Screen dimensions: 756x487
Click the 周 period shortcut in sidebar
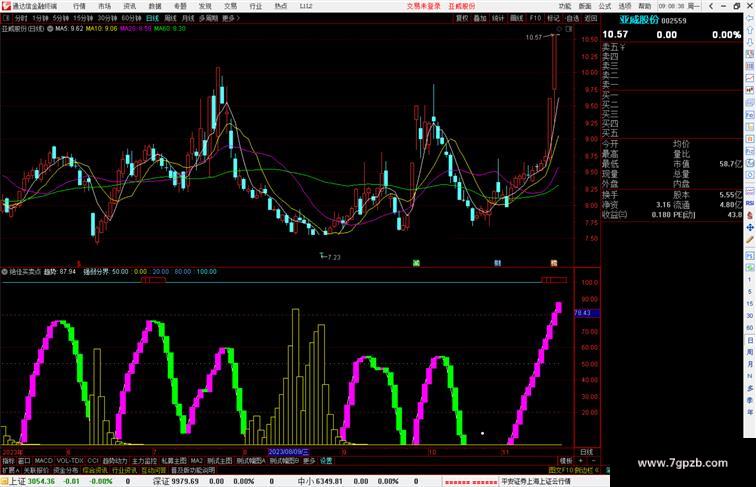750,352
